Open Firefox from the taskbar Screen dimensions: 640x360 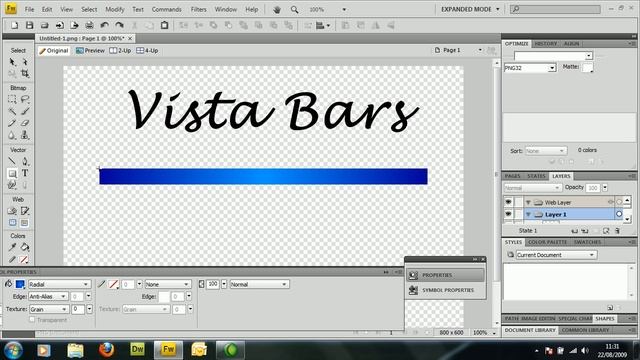tap(106, 350)
